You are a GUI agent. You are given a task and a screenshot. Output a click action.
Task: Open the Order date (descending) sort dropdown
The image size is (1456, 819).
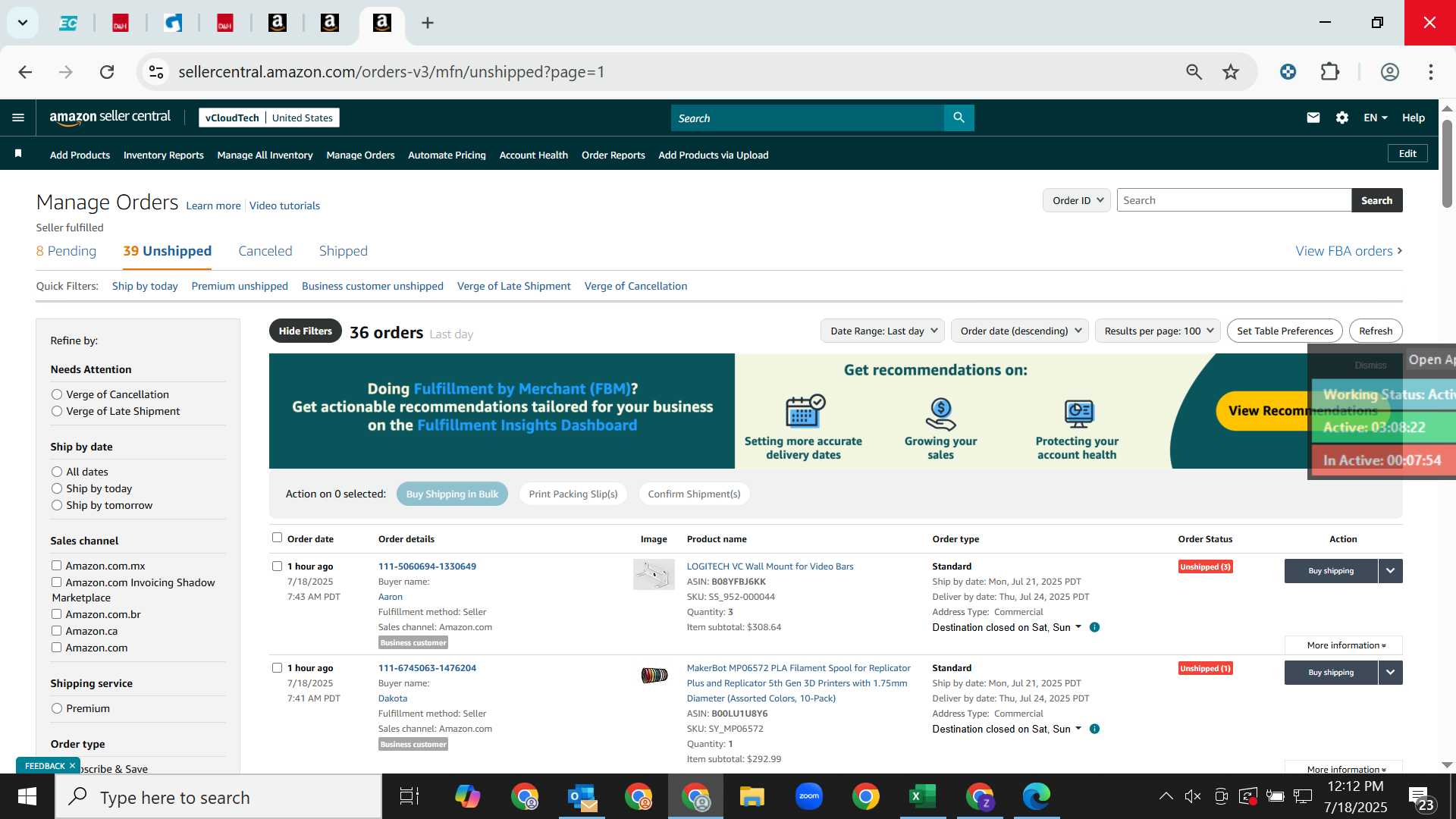1020,331
